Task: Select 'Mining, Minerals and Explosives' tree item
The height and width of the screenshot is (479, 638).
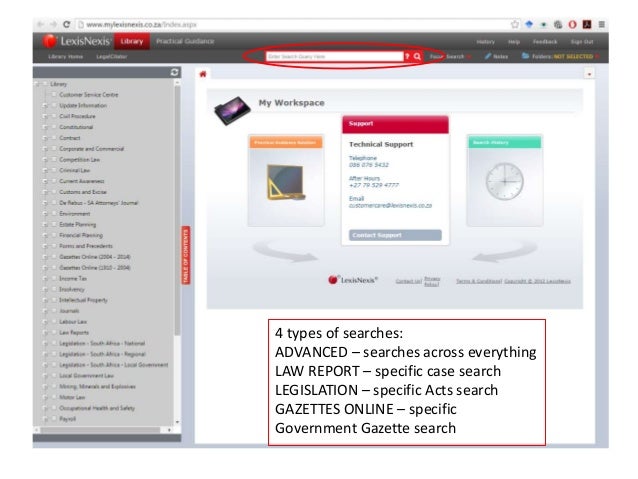Action: tap(97, 387)
